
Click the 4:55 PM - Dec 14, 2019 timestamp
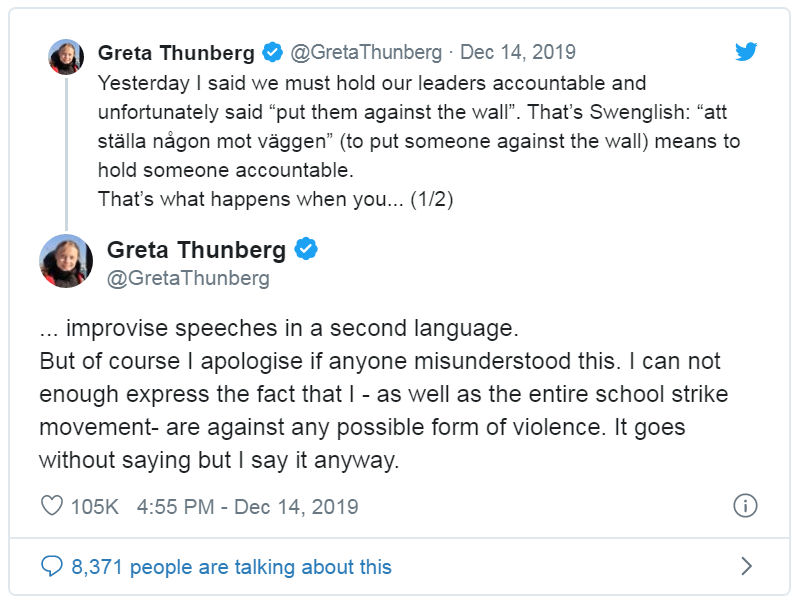(x=247, y=507)
